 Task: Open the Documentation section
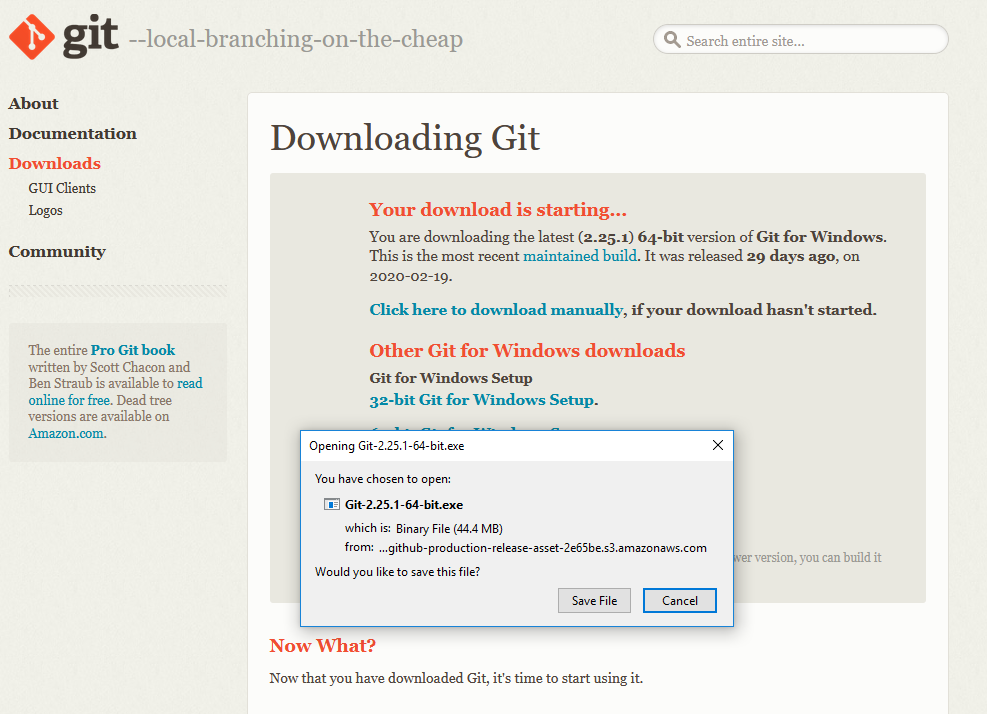click(72, 133)
